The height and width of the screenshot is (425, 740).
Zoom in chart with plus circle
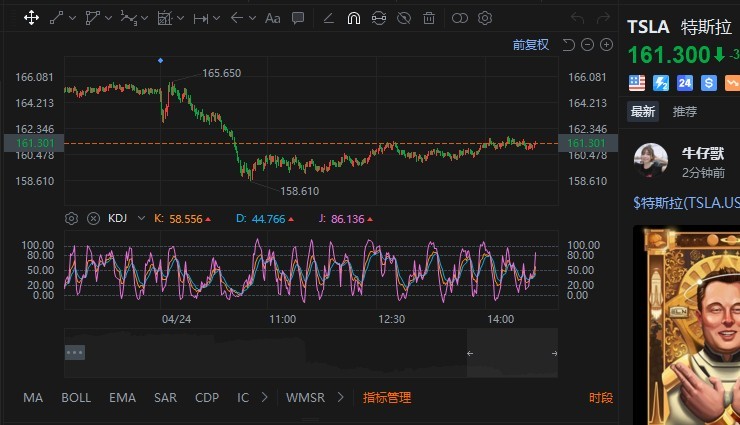606,45
